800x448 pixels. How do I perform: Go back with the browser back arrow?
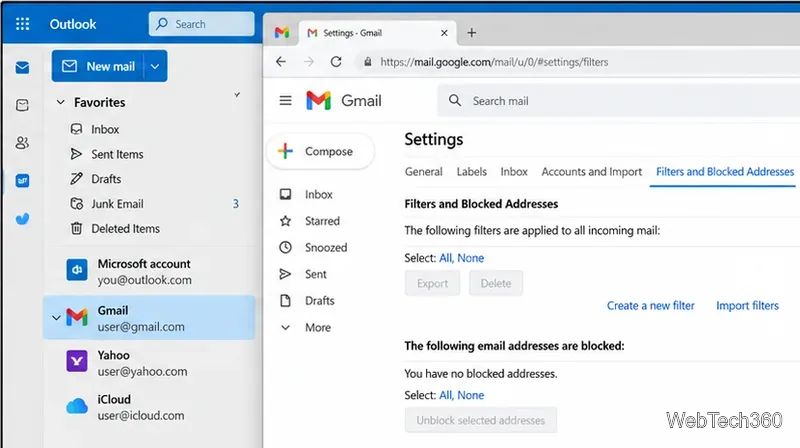coord(281,62)
